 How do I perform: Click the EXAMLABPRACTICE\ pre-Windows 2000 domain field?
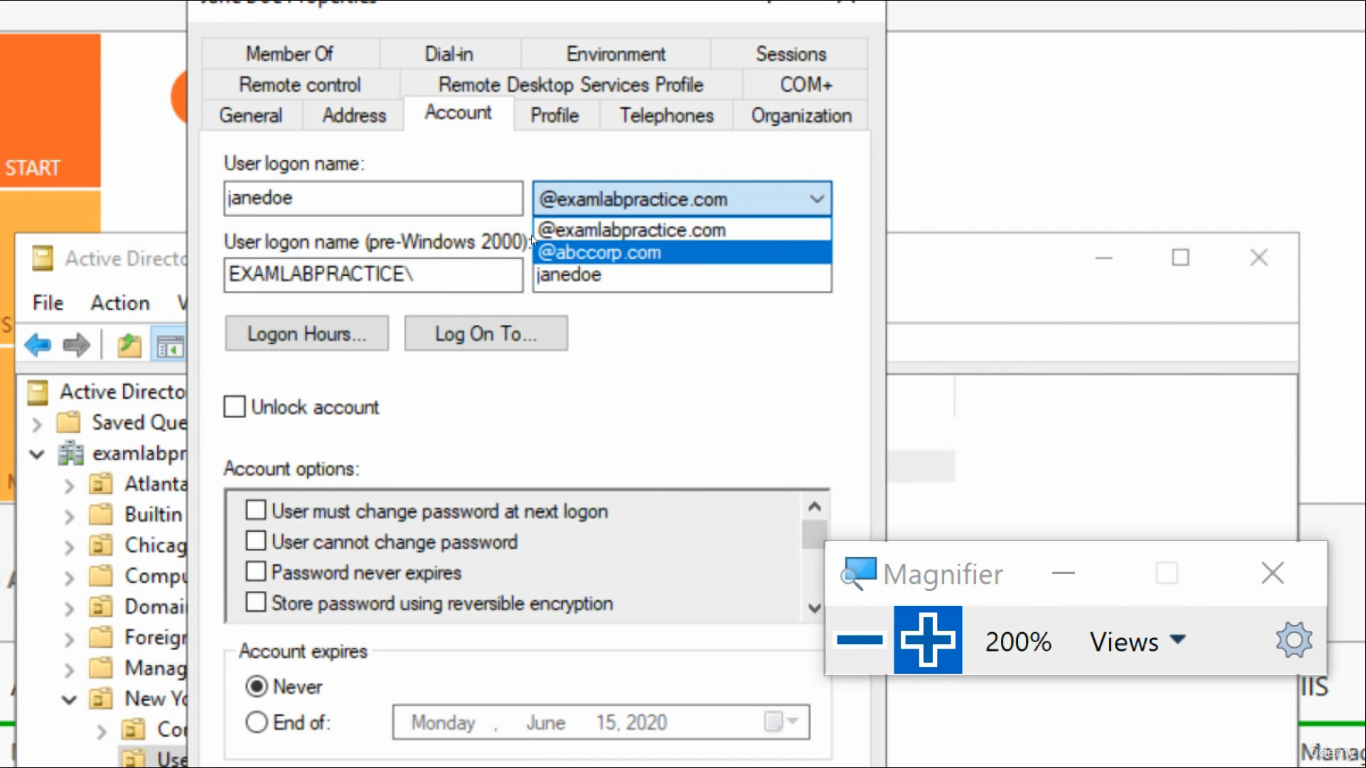[373, 275]
